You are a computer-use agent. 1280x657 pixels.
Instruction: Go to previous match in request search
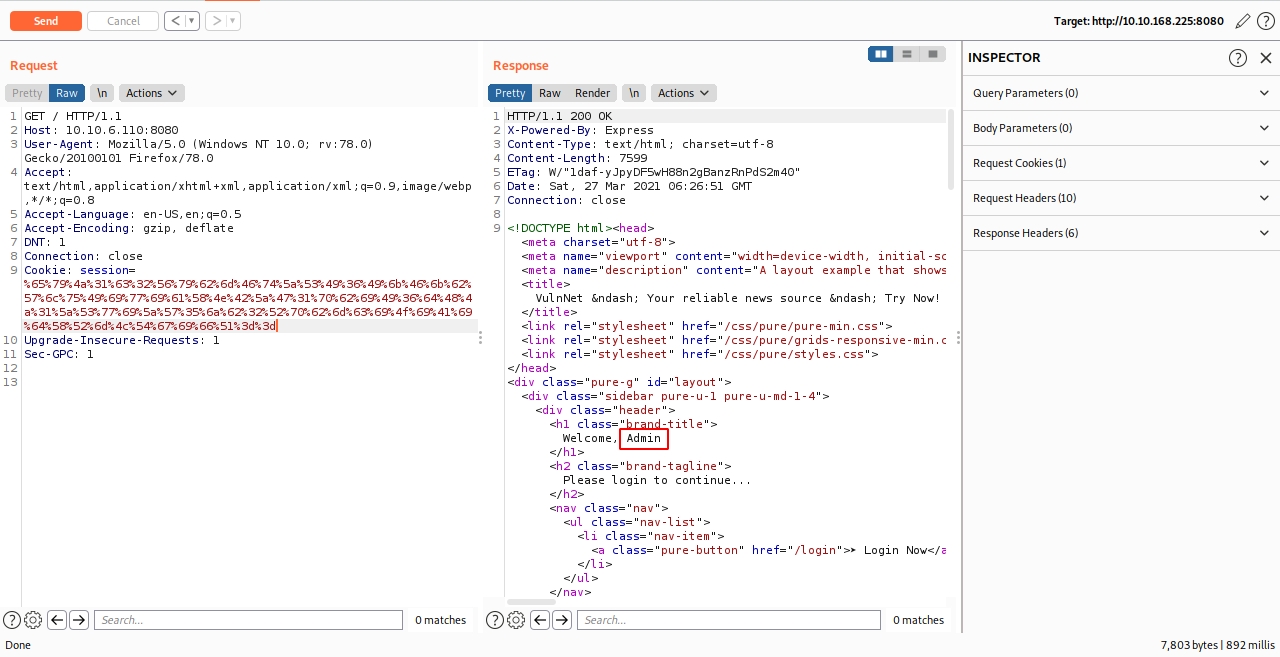(x=57, y=620)
